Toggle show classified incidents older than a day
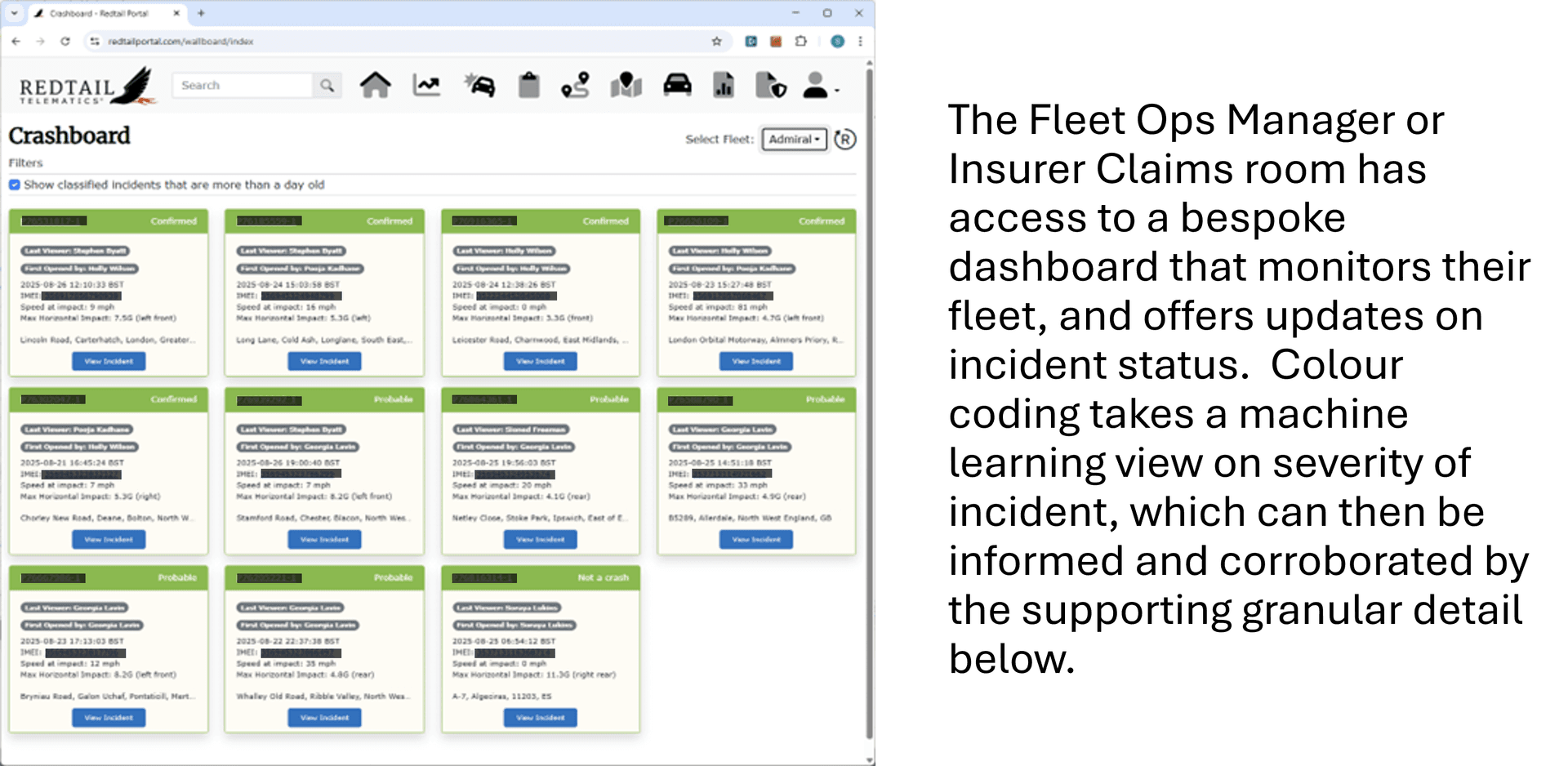Viewport: 1568px width, 766px height. [x=15, y=185]
